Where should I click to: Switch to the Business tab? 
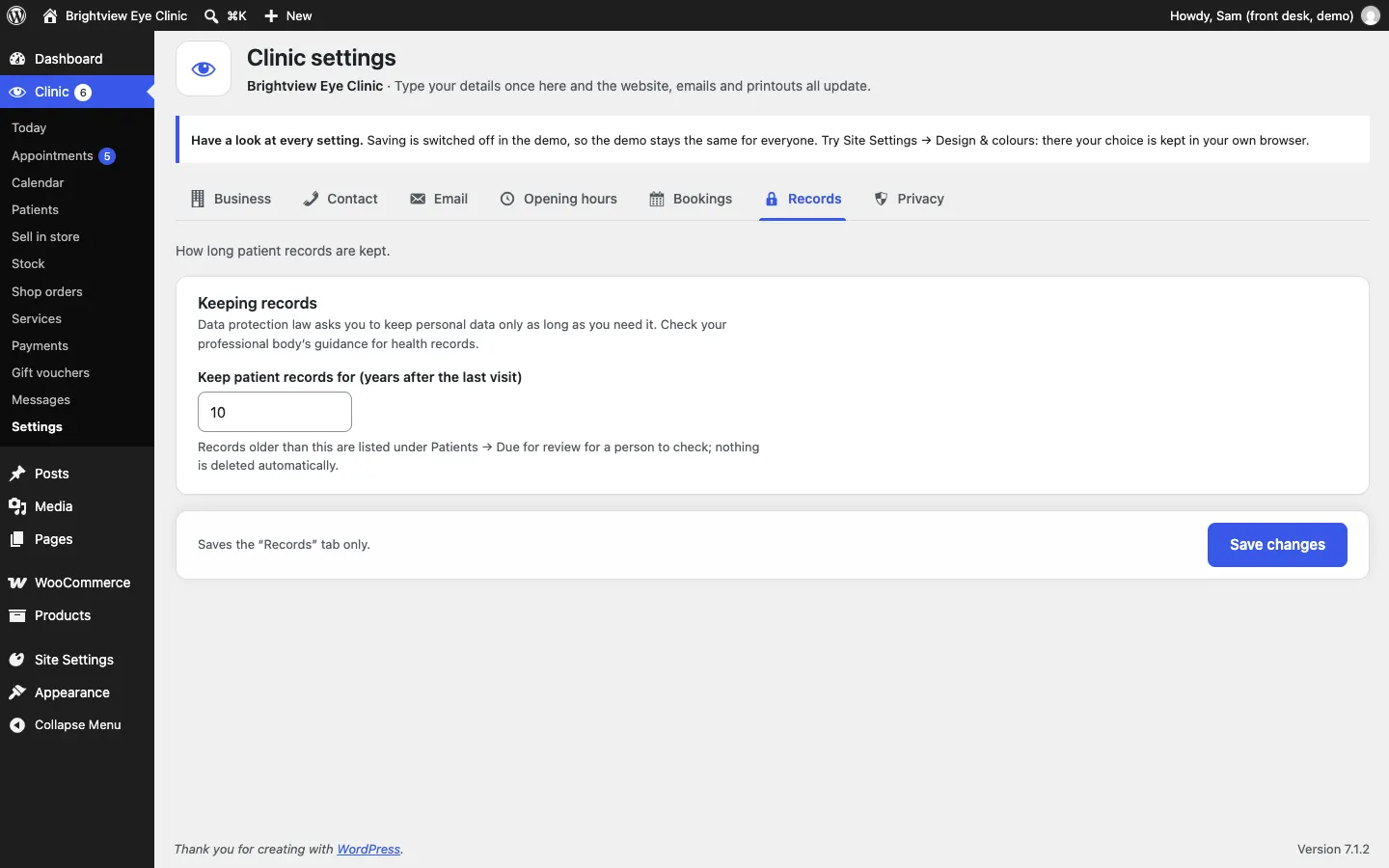(231, 199)
